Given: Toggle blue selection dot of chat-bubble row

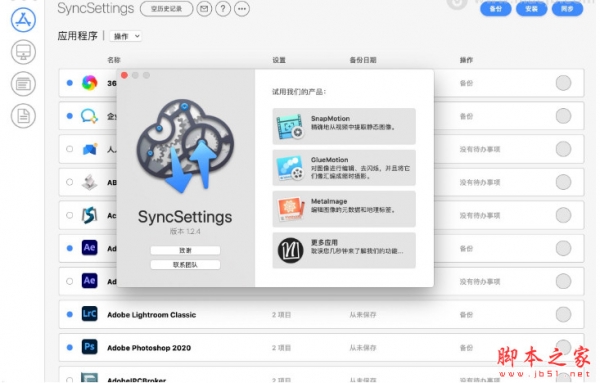Looking at the screenshot, I should tap(70, 116).
